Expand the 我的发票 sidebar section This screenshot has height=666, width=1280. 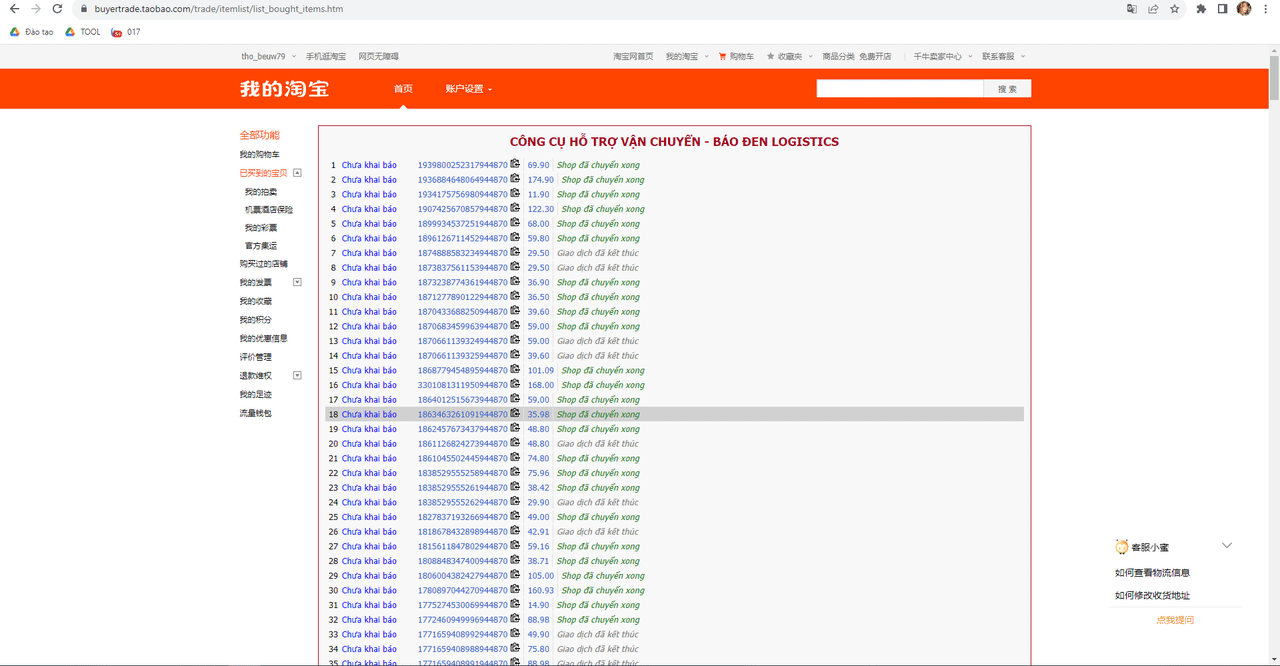(x=297, y=283)
